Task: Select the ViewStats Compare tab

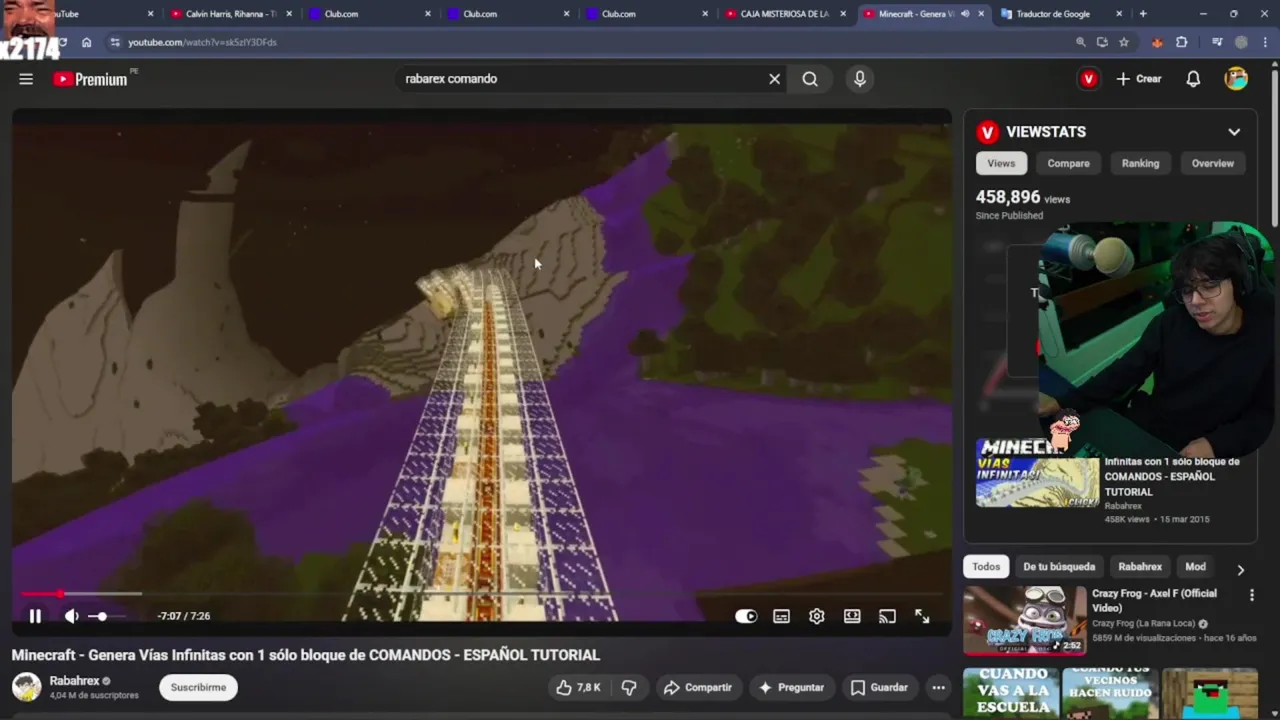Action: coord(1068,163)
